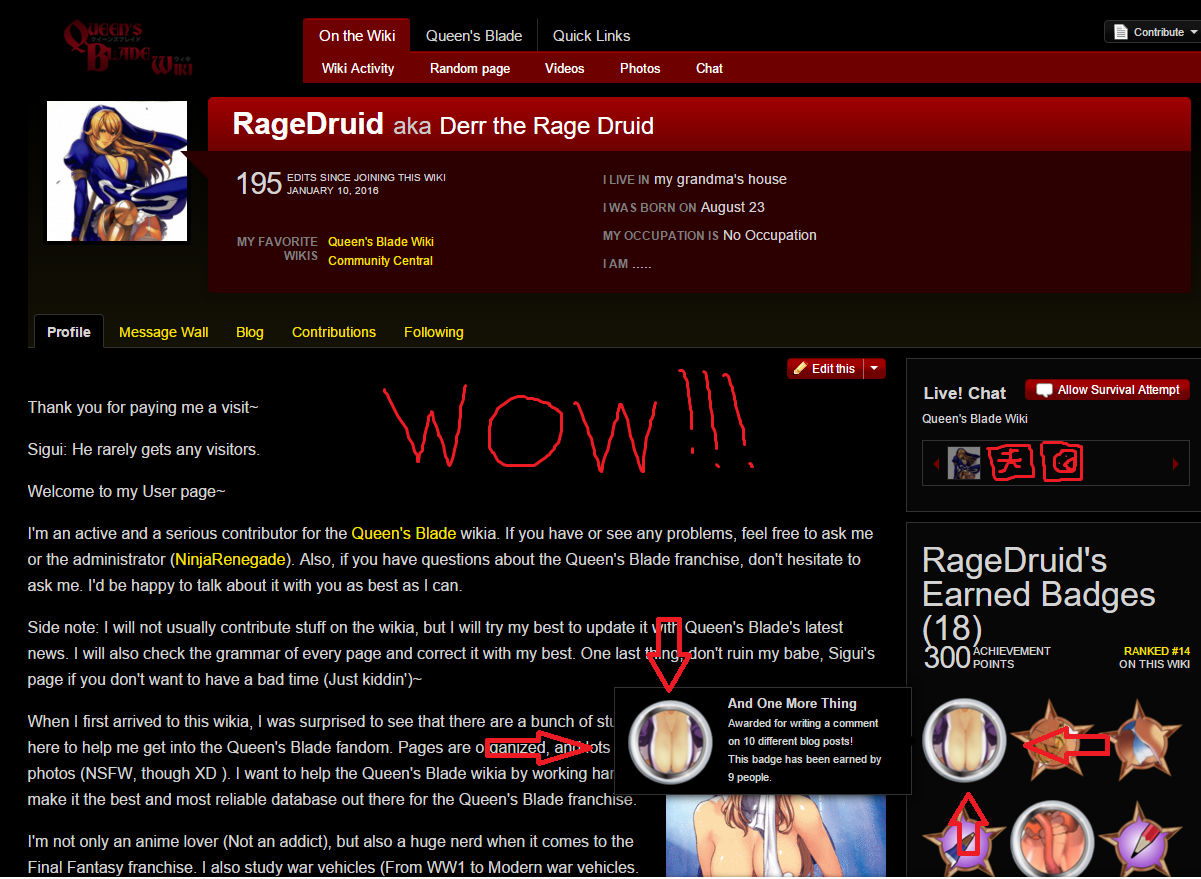Viewport: 1201px width, 879px height.
Task: Expand the Contribute dropdown arrow
Action: coord(1194,32)
